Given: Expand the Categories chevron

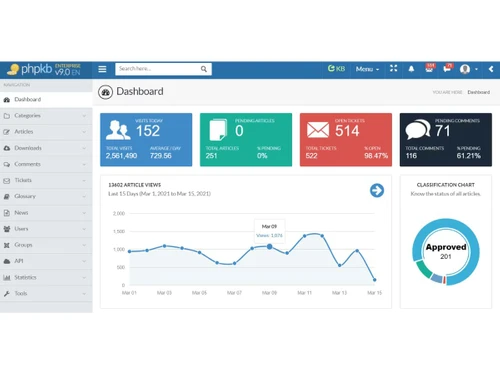Looking at the screenshot, I should click(84, 116).
